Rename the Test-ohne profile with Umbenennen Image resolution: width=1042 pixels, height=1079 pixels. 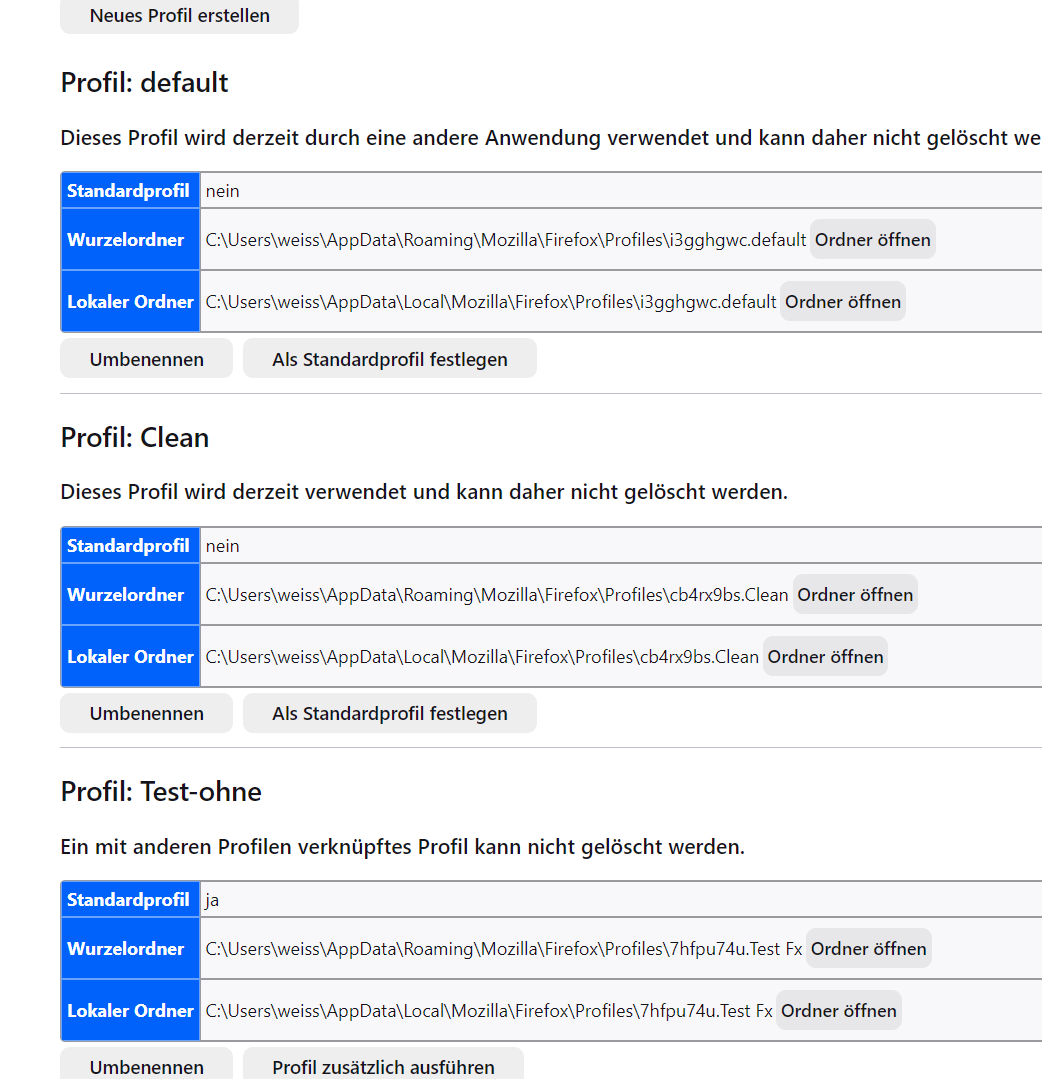[147, 1065]
